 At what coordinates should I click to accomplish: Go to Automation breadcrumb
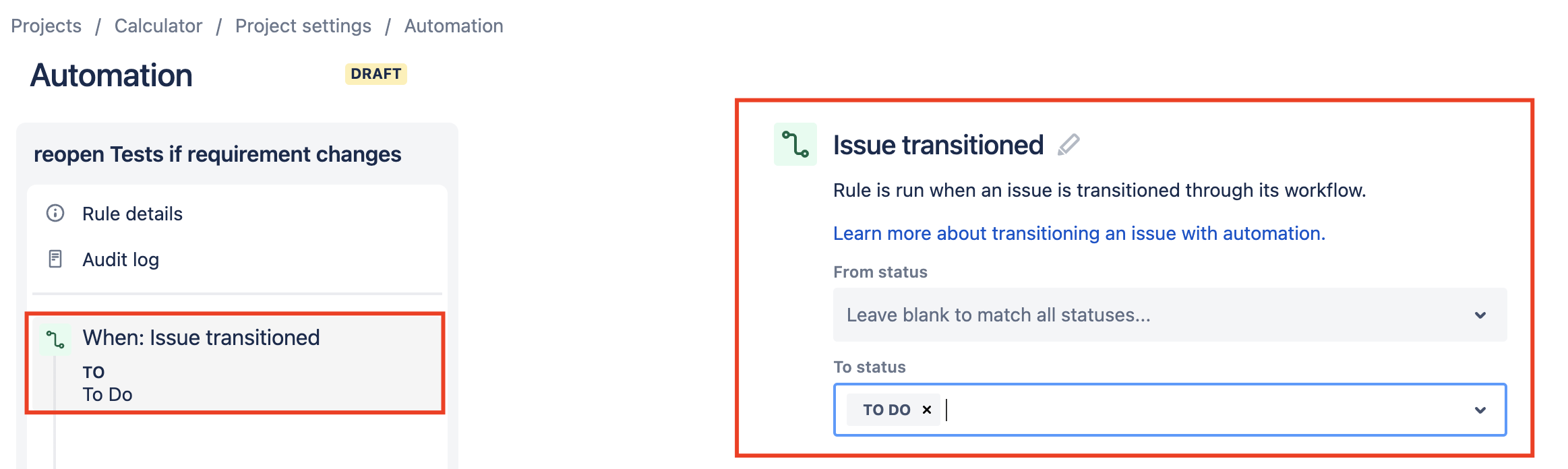click(x=454, y=26)
